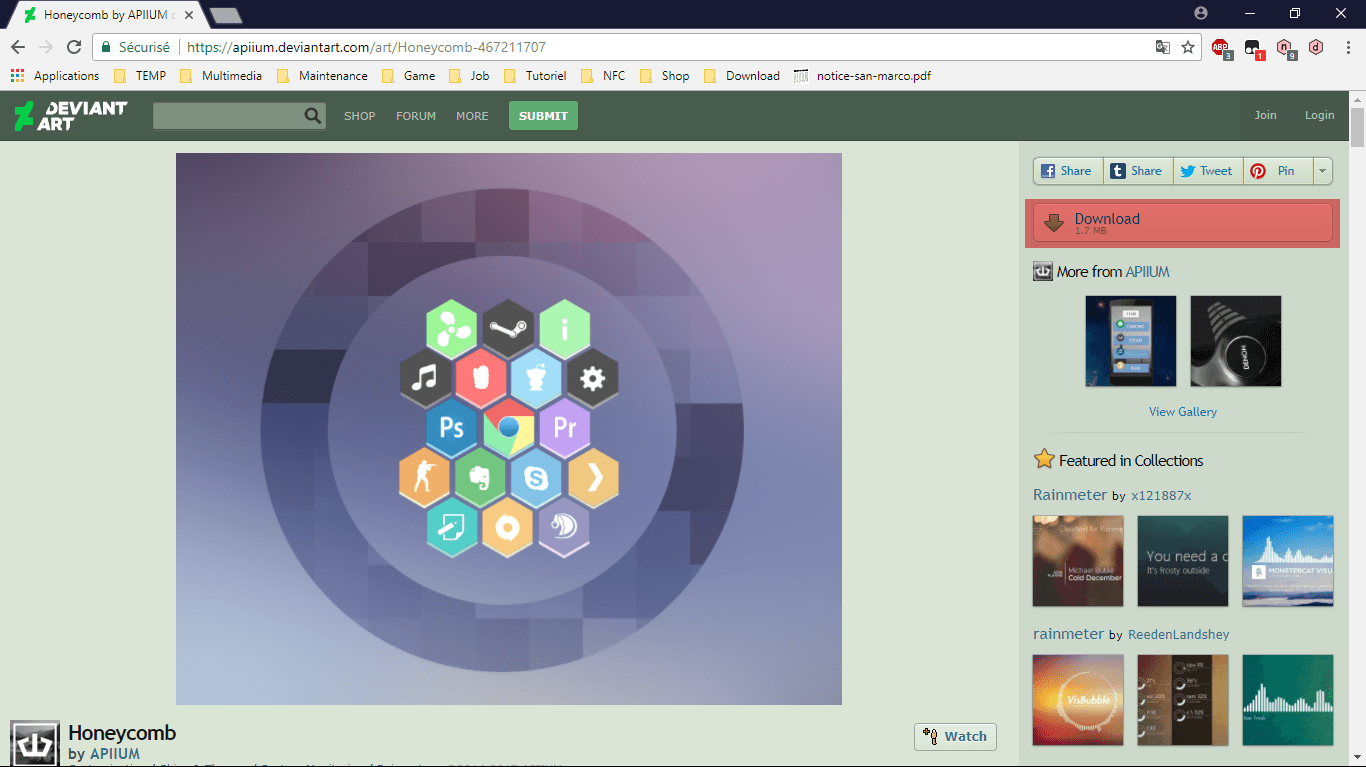Tweet this Honeycomb artwork
Viewport: 1366px width, 767px height.
[1207, 171]
